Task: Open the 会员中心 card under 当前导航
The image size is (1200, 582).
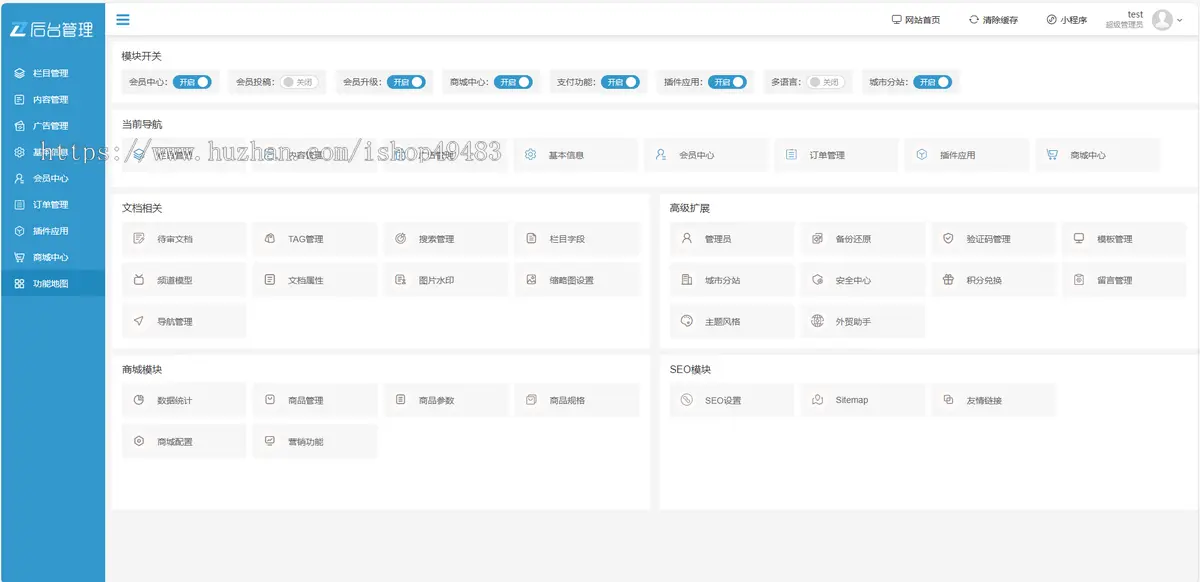Action: [706, 155]
